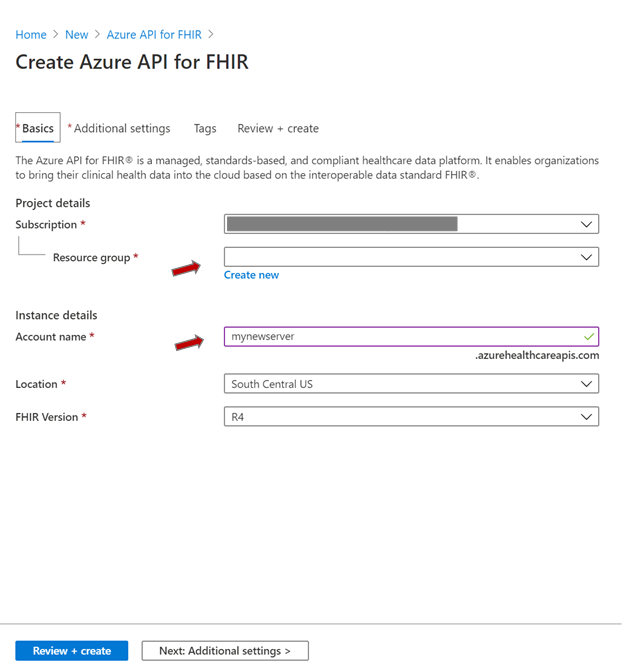The width and height of the screenshot is (624, 665).
Task: Open Azure API for FHIR breadcrumb
Action: click(154, 35)
